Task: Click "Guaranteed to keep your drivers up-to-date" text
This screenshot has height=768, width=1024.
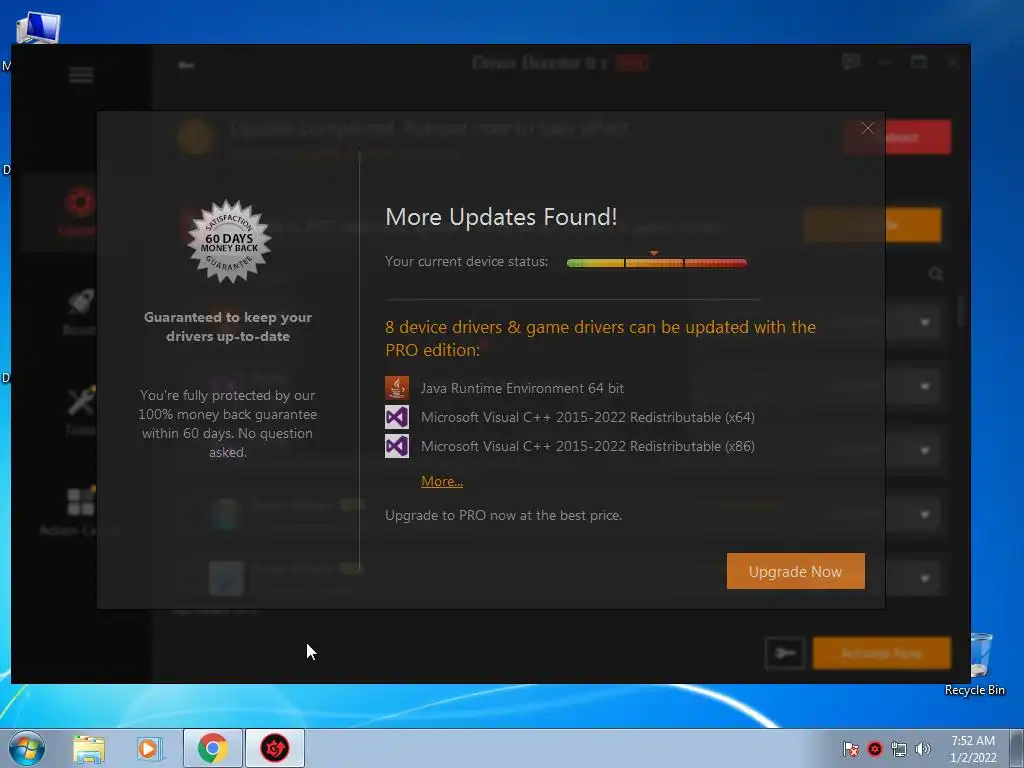Action: 228,327
